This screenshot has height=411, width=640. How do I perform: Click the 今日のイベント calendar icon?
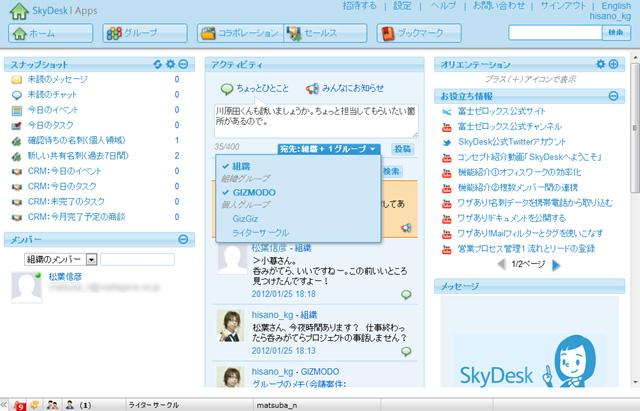pos(17,110)
